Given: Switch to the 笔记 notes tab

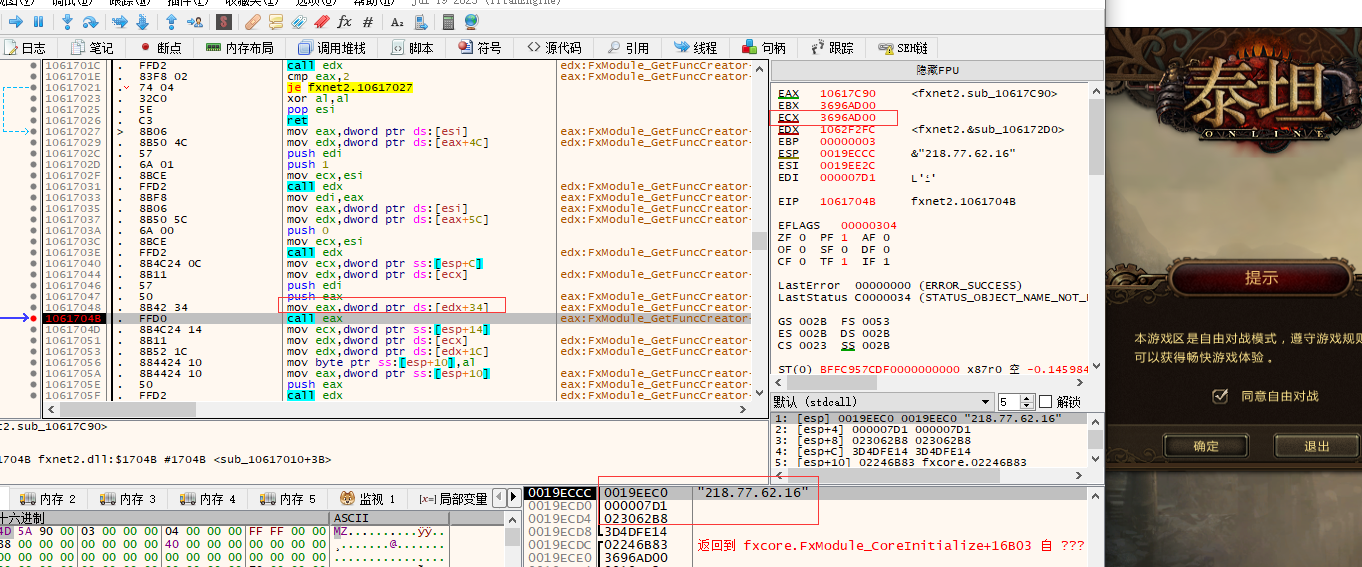Looking at the screenshot, I should [92, 48].
